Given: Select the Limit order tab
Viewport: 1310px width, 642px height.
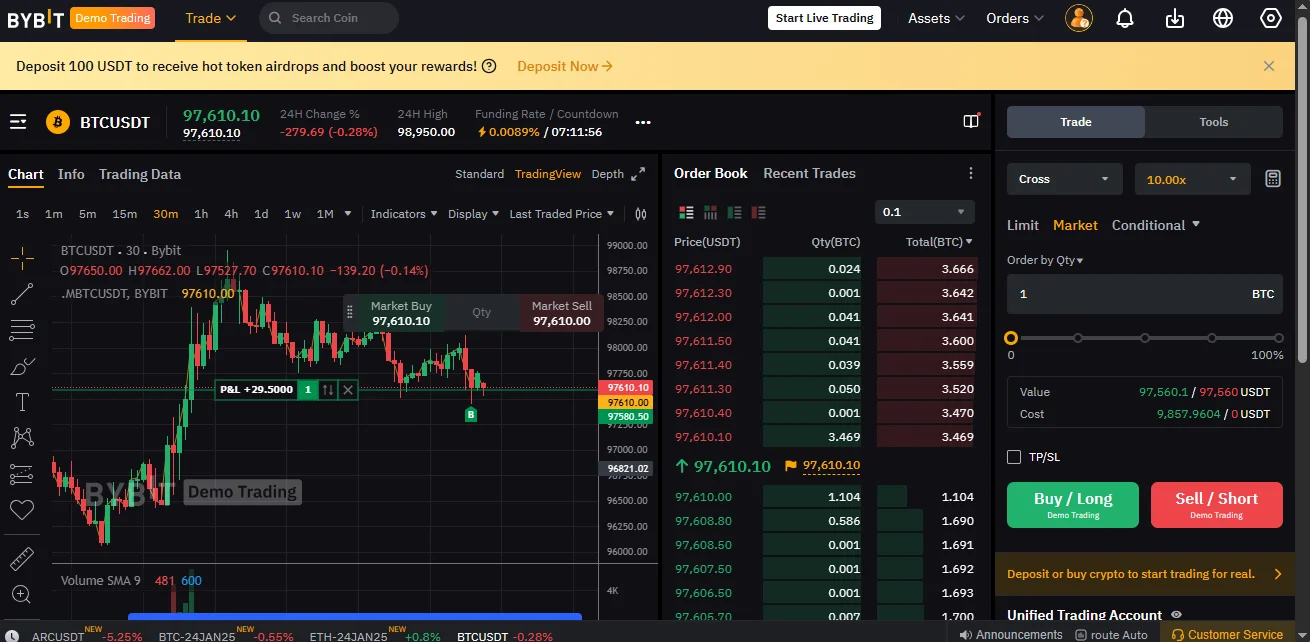Looking at the screenshot, I should 1022,225.
